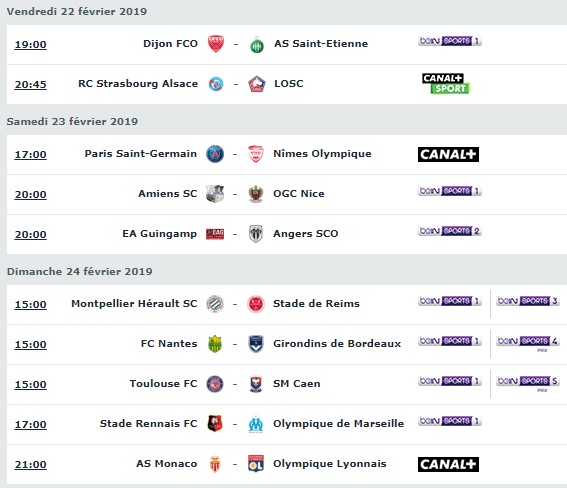Select the Girondins de Bordeaux team name

coord(337,343)
